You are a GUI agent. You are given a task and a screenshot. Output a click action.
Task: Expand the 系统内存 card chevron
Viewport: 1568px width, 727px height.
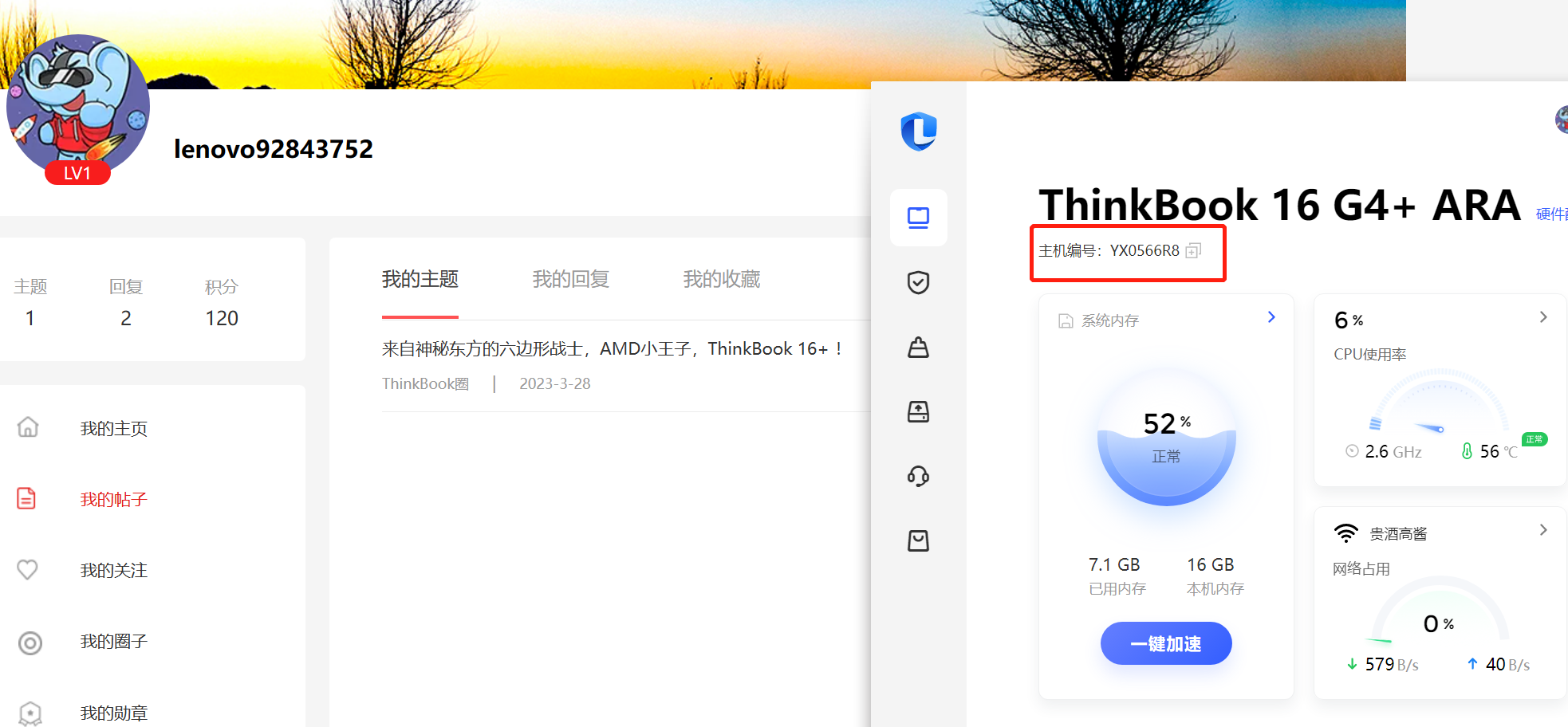1271,317
